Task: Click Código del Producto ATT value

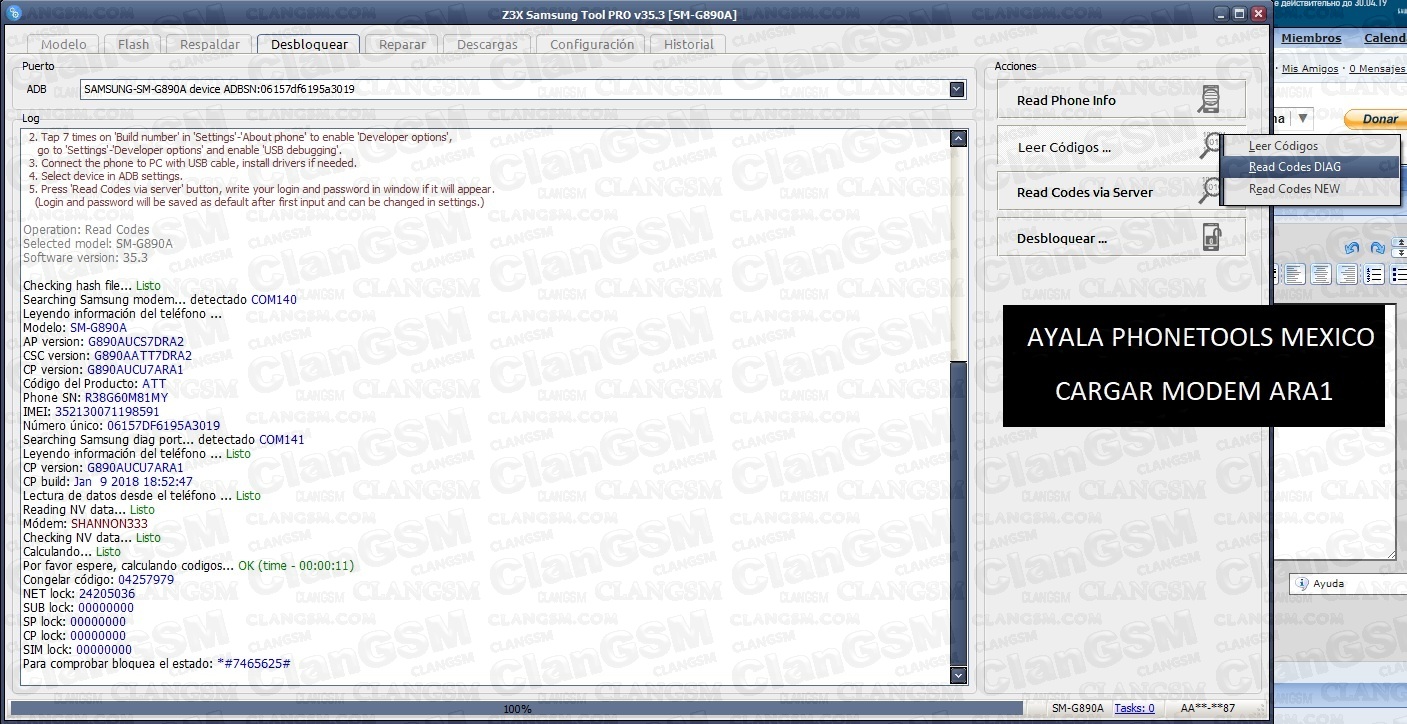Action: click(x=154, y=383)
